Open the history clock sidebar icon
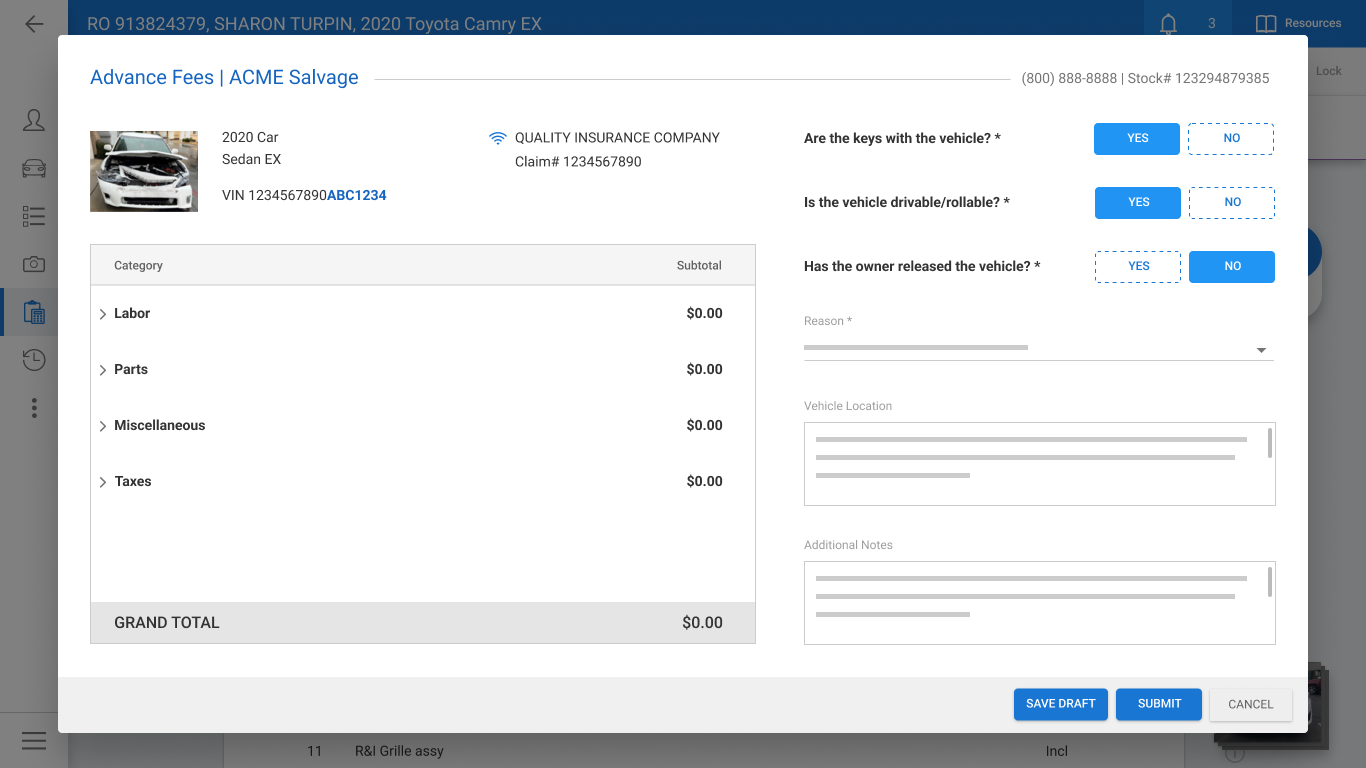The width and height of the screenshot is (1366, 768). 34,360
